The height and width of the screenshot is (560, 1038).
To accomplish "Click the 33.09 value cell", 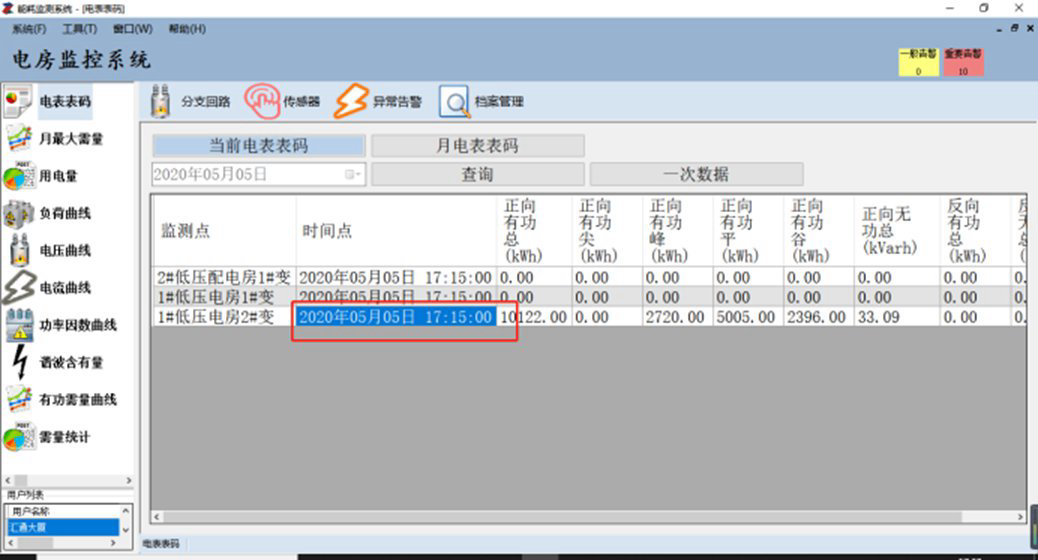I will [898, 317].
